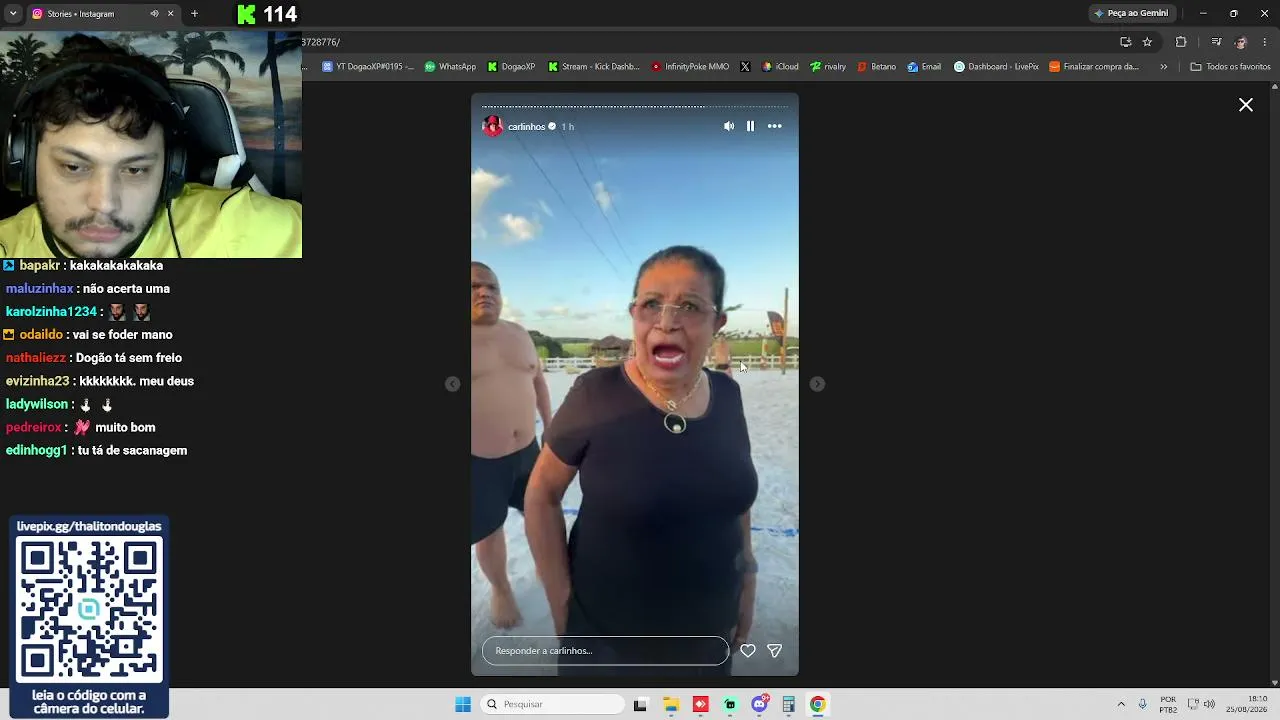This screenshot has height=720, width=1280.
Task: Open Google Chrome from the taskbar
Action: coord(818,704)
